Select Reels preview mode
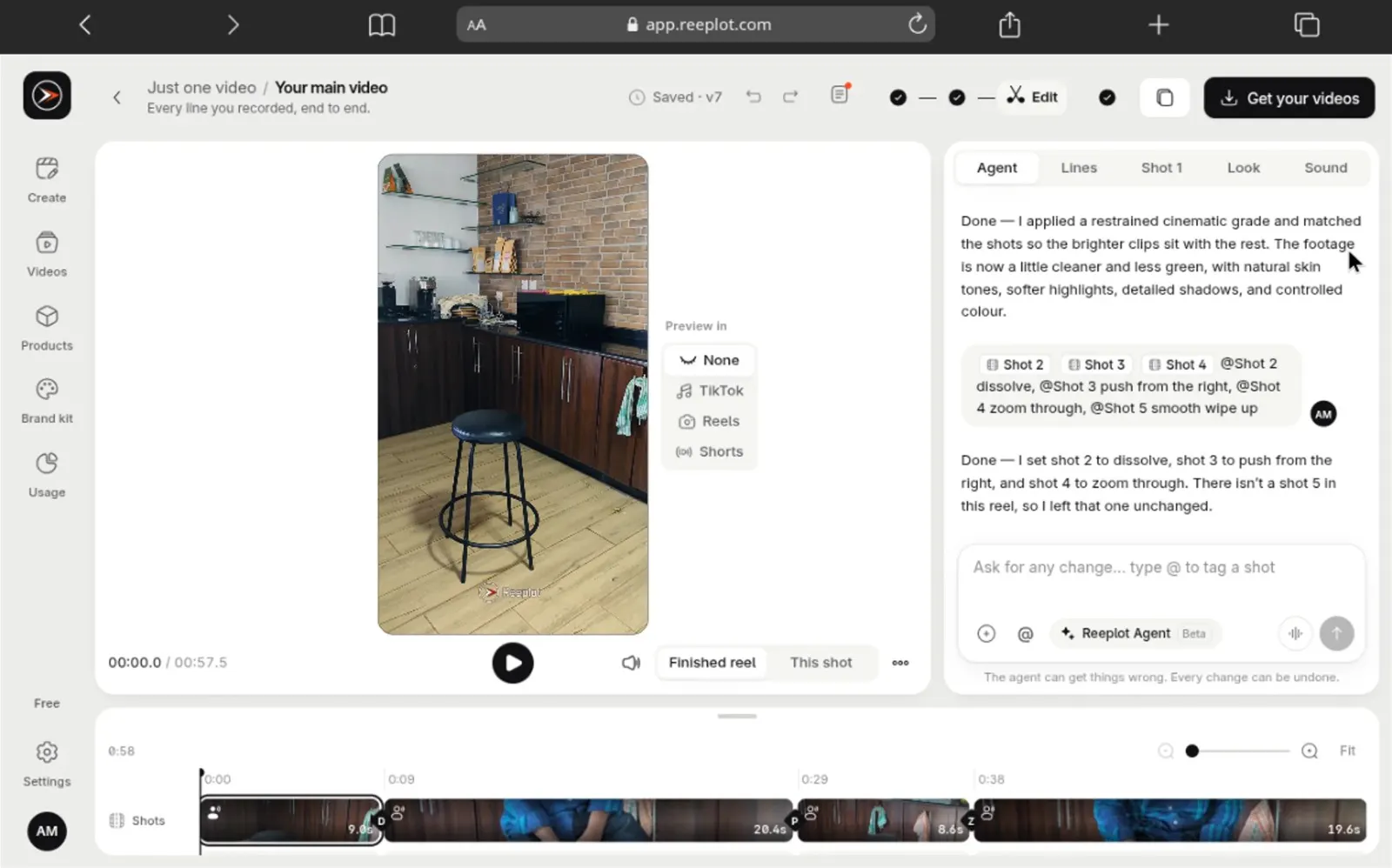 pos(710,421)
